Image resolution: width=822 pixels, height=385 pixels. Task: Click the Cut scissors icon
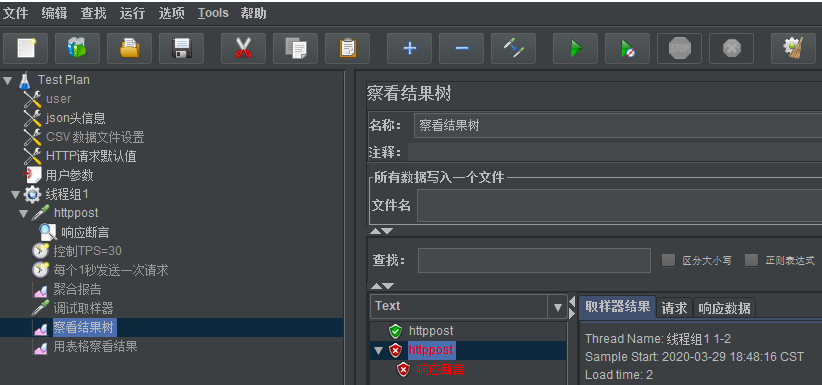pos(243,49)
